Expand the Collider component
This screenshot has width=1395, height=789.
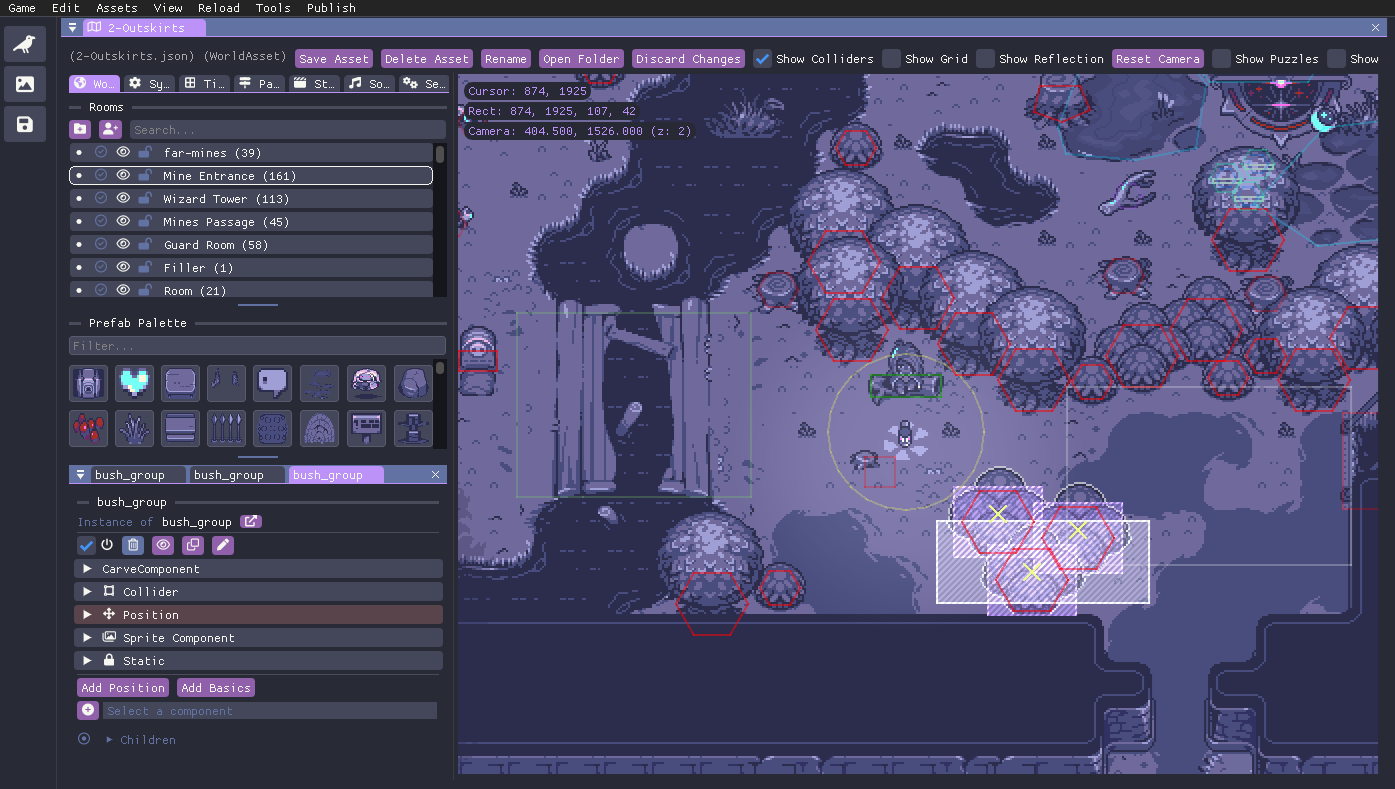point(88,592)
